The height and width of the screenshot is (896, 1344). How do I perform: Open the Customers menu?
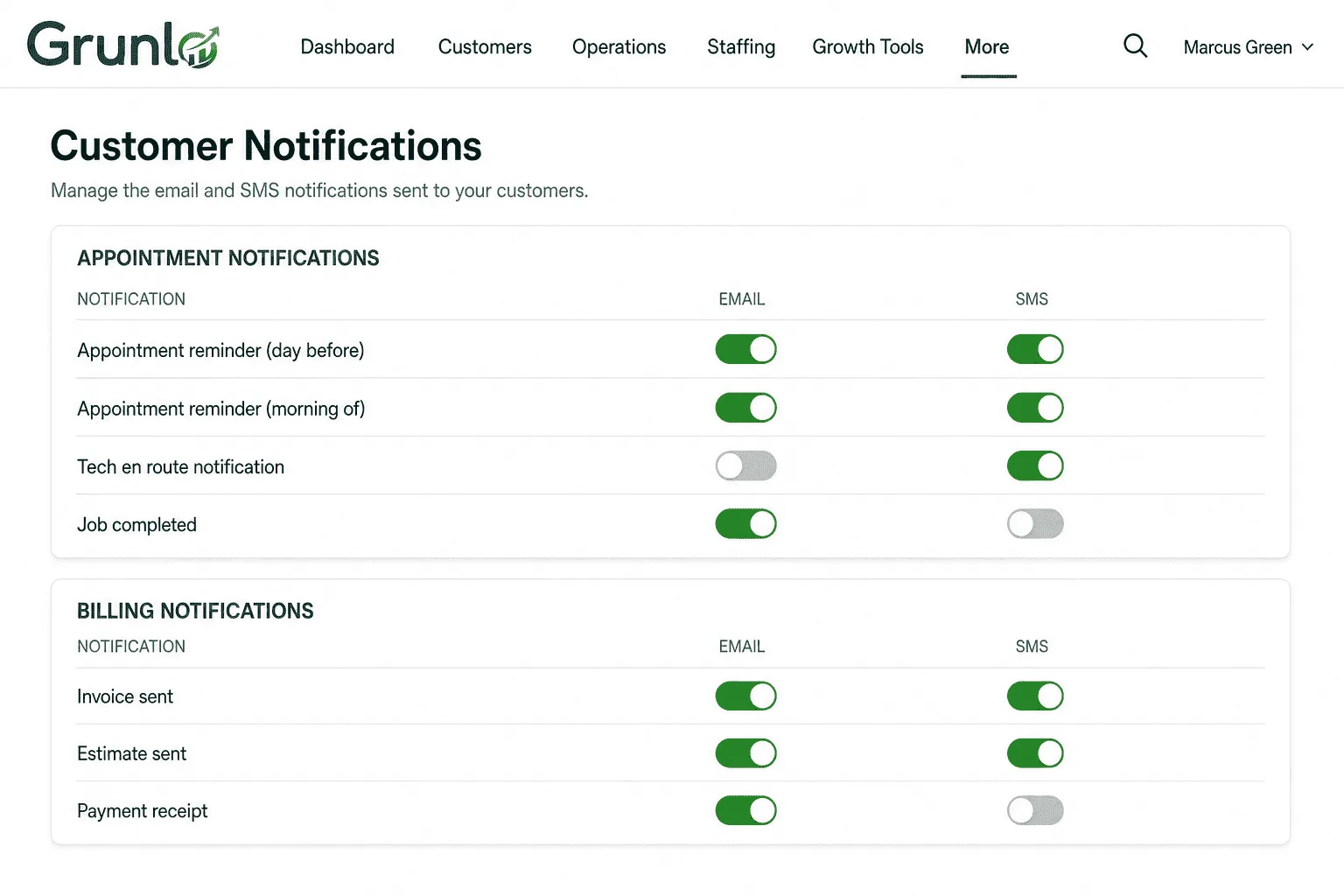click(485, 47)
